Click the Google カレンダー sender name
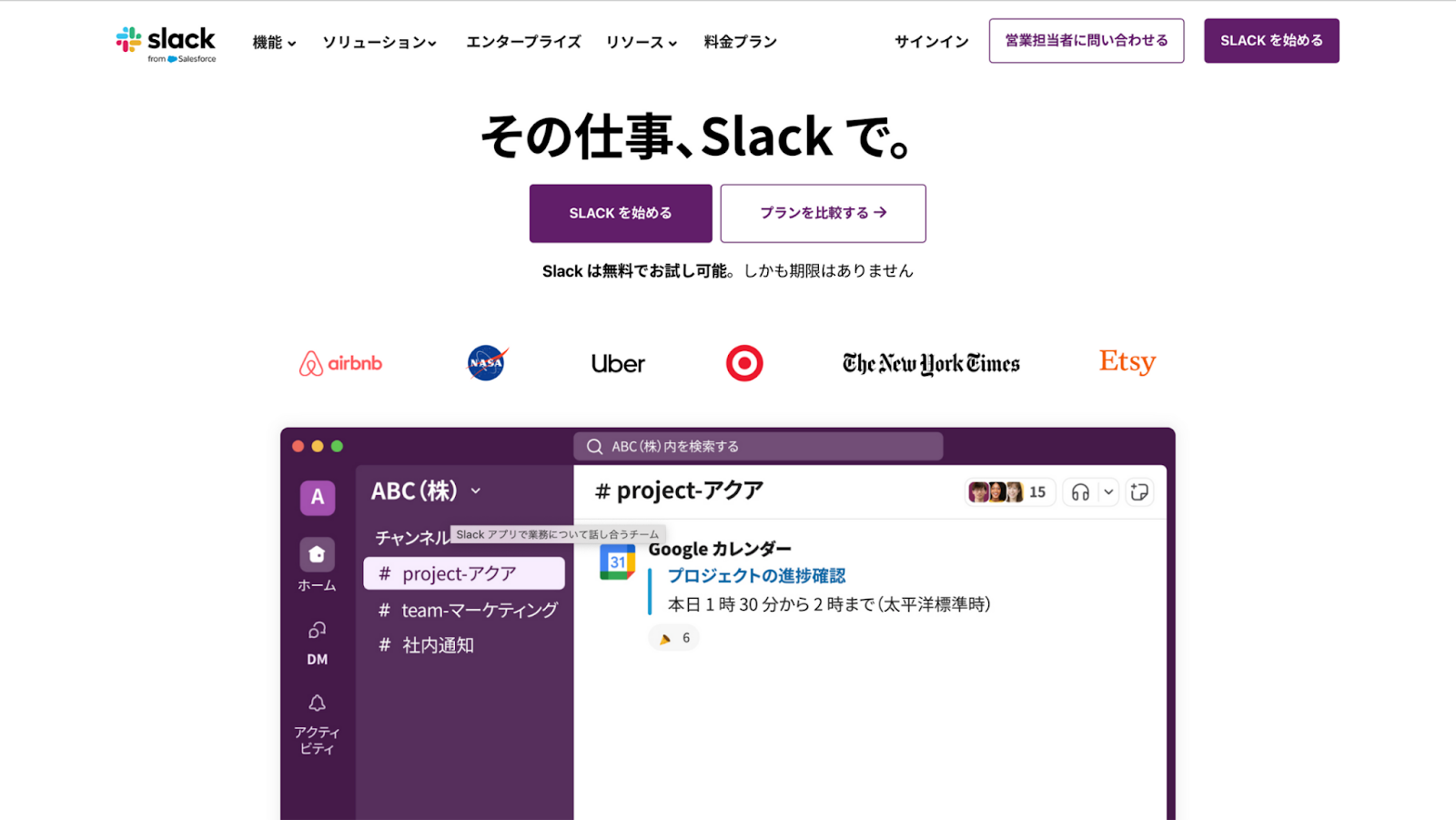 pyautogui.click(x=720, y=549)
